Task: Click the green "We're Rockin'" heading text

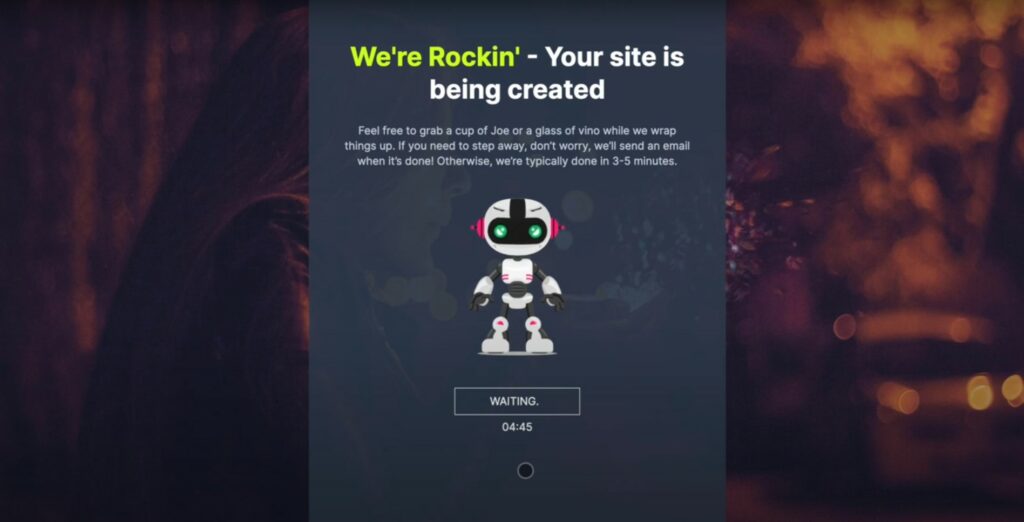Action: click(435, 57)
